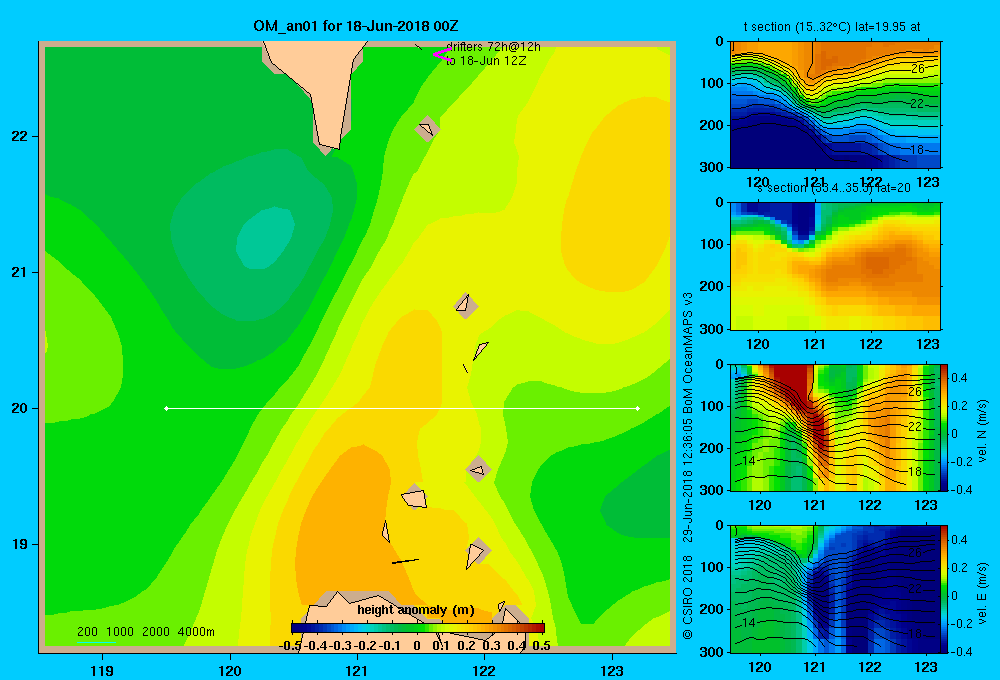
Task: Select longitude label 122 below main map
Action: tap(484, 670)
